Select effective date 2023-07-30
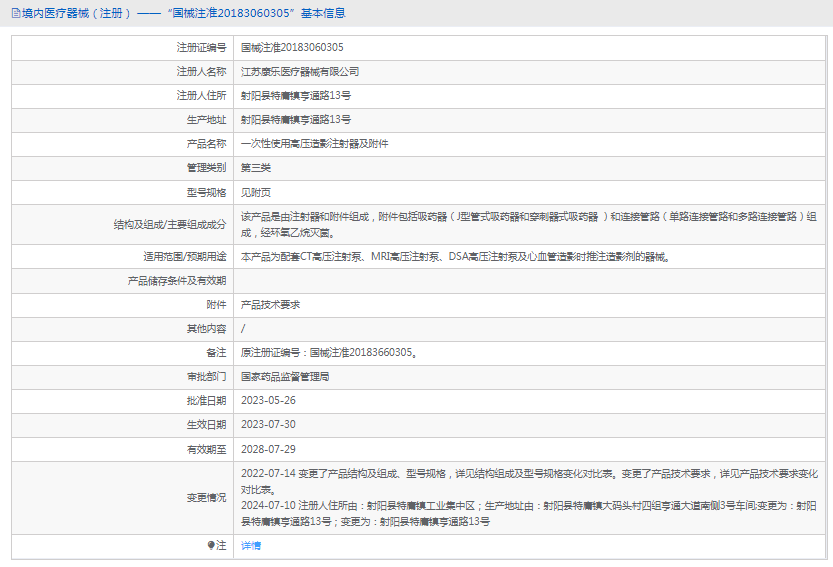This screenshot has width=833, height=567. (268, 425)
